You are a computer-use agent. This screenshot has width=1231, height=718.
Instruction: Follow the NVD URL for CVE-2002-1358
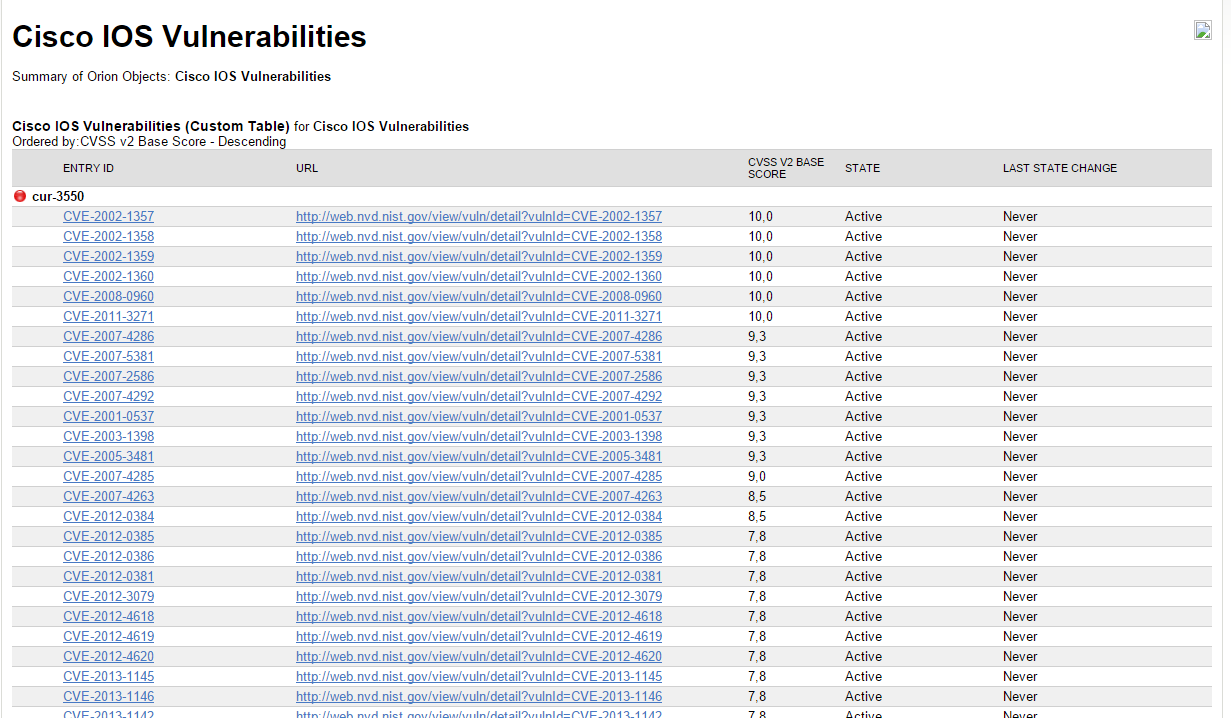pyautogui.click(x=479, y=236)
